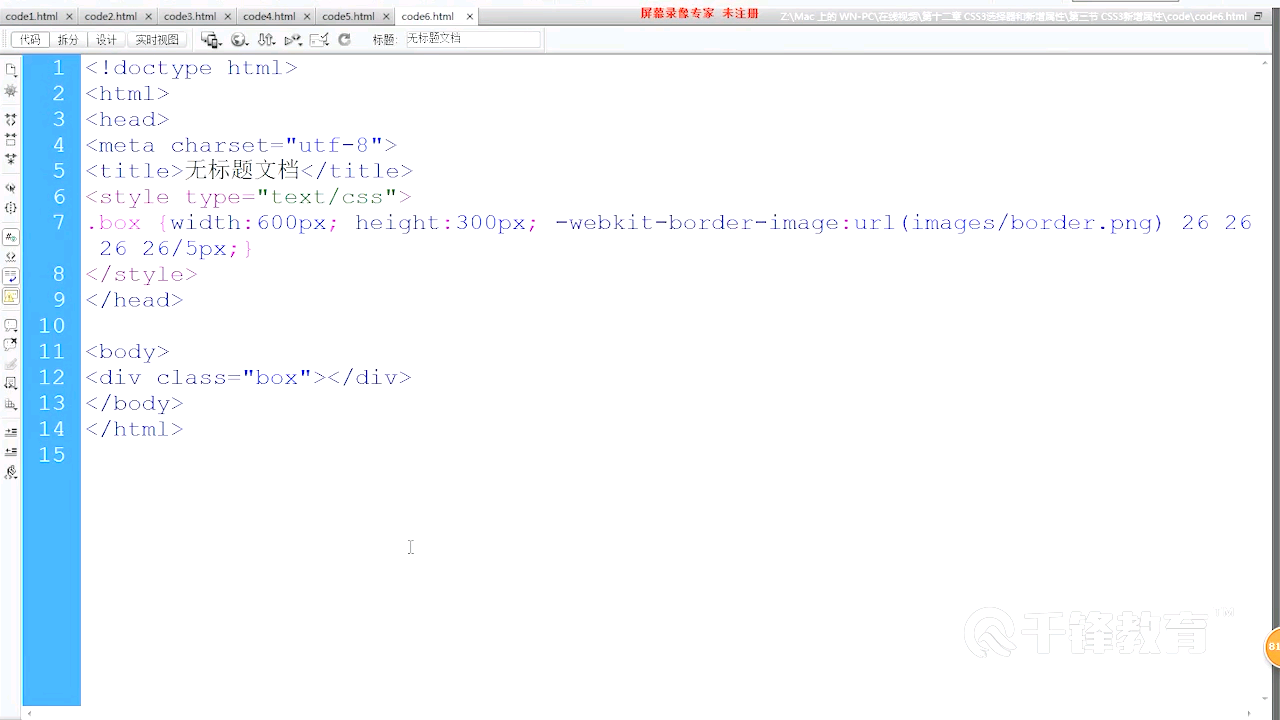Screen dimensions: 1280x720
Task: Toggle Word Wrap in coding toolbar
Action: [x=11, y=276]
